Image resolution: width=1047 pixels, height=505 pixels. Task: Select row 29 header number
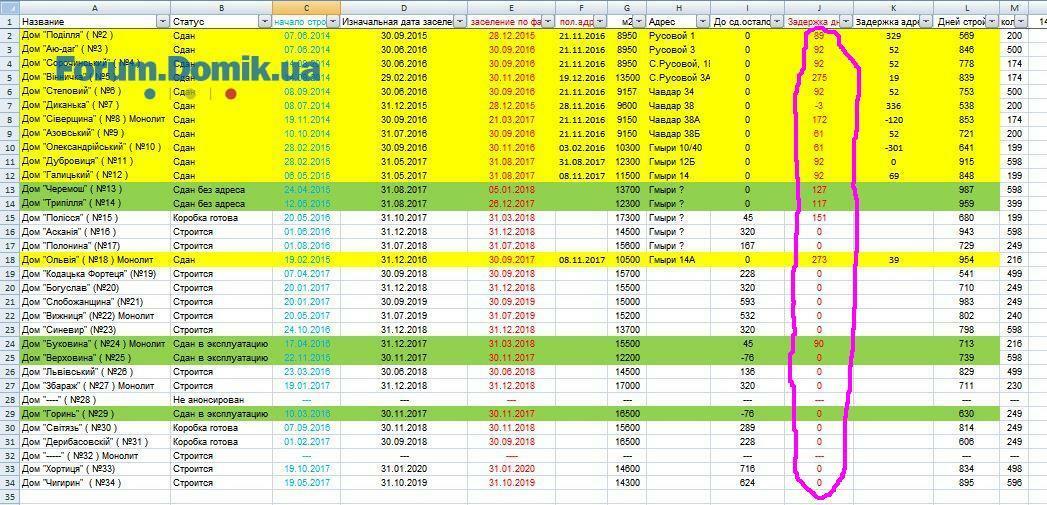(x=8, y=412)
